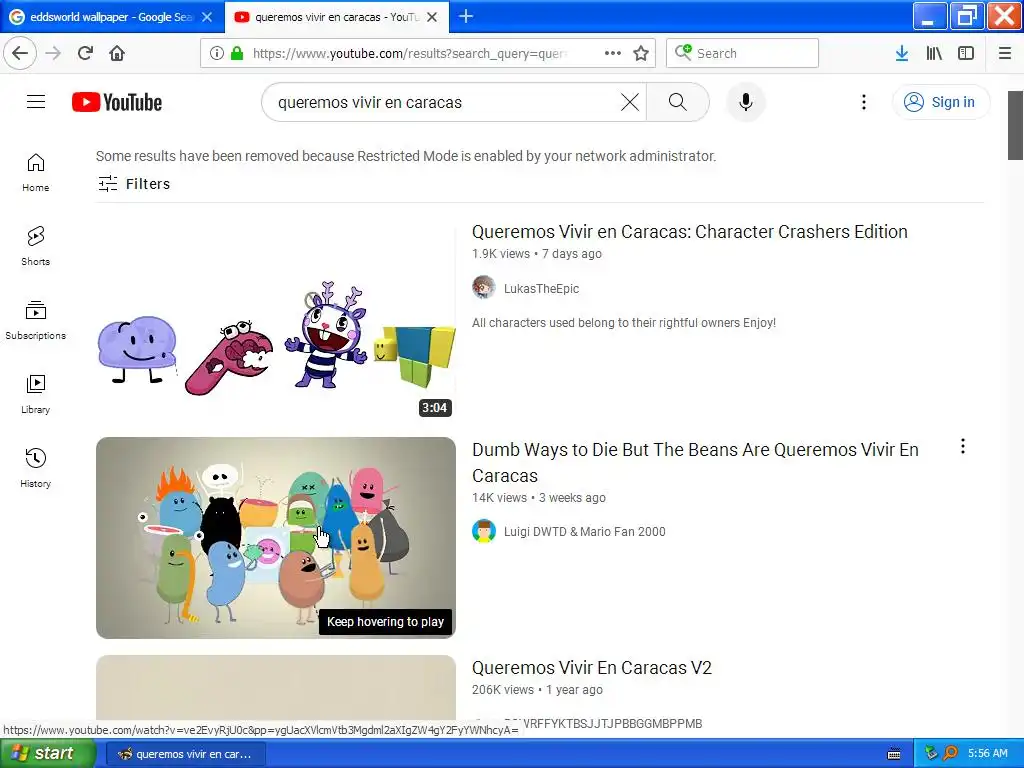1024x768 pixels.
Task: Open the Queremos Vivir en Caracas: Character Crashers Edition title
Action: click(690, 232)
